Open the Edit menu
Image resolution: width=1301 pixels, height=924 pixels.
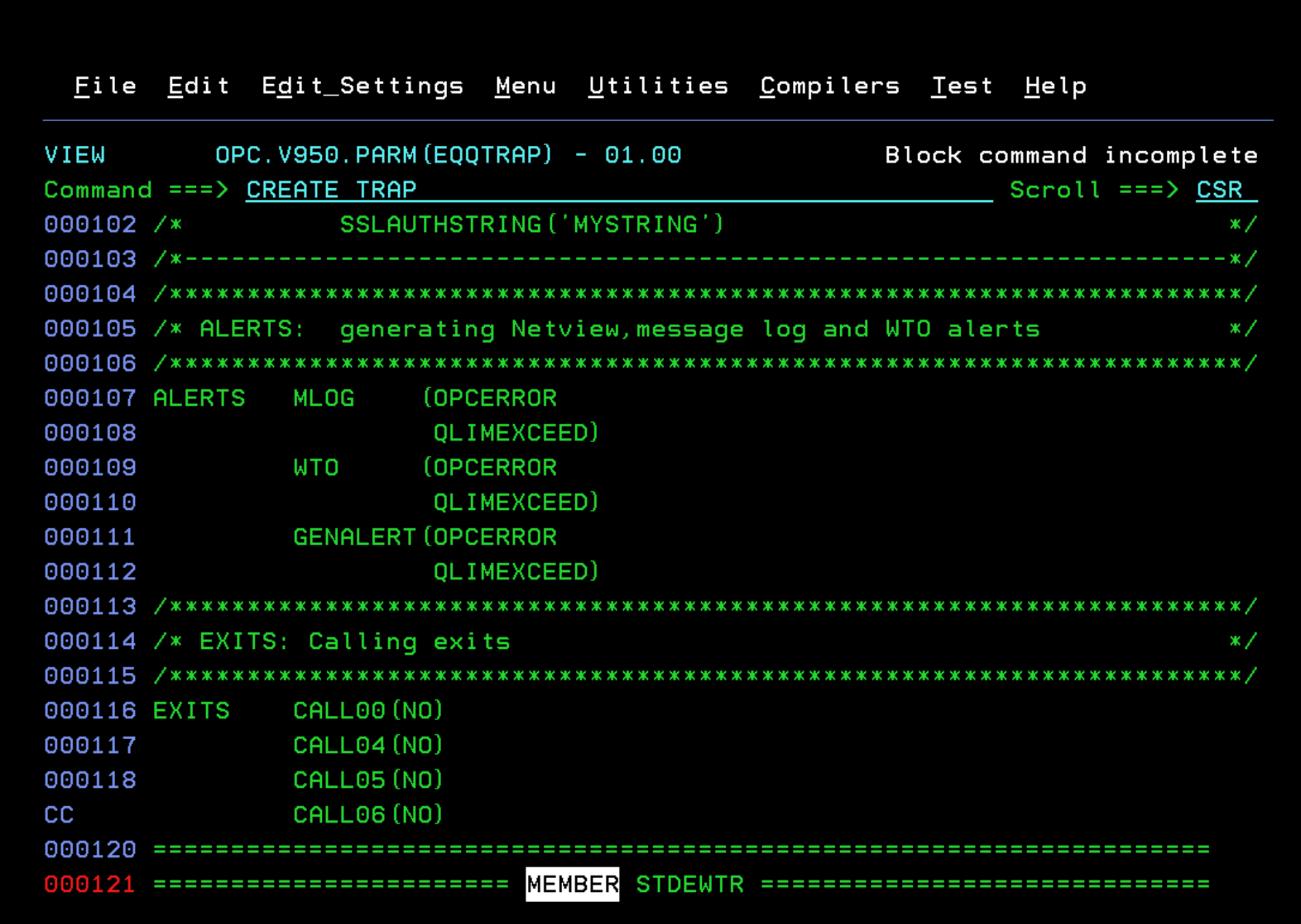click(198, 86)
